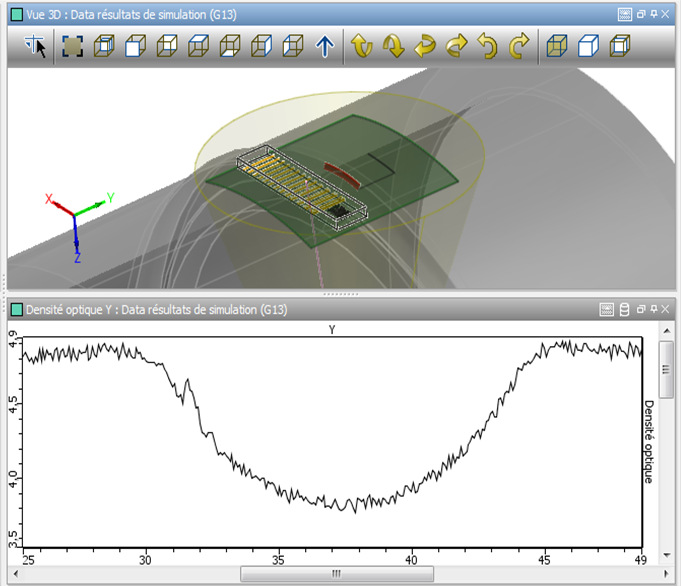The width and height of the screenshot is (681, 586).
Task: Click the fit-all dashed frame icon
Action: (x=73, y=46)
